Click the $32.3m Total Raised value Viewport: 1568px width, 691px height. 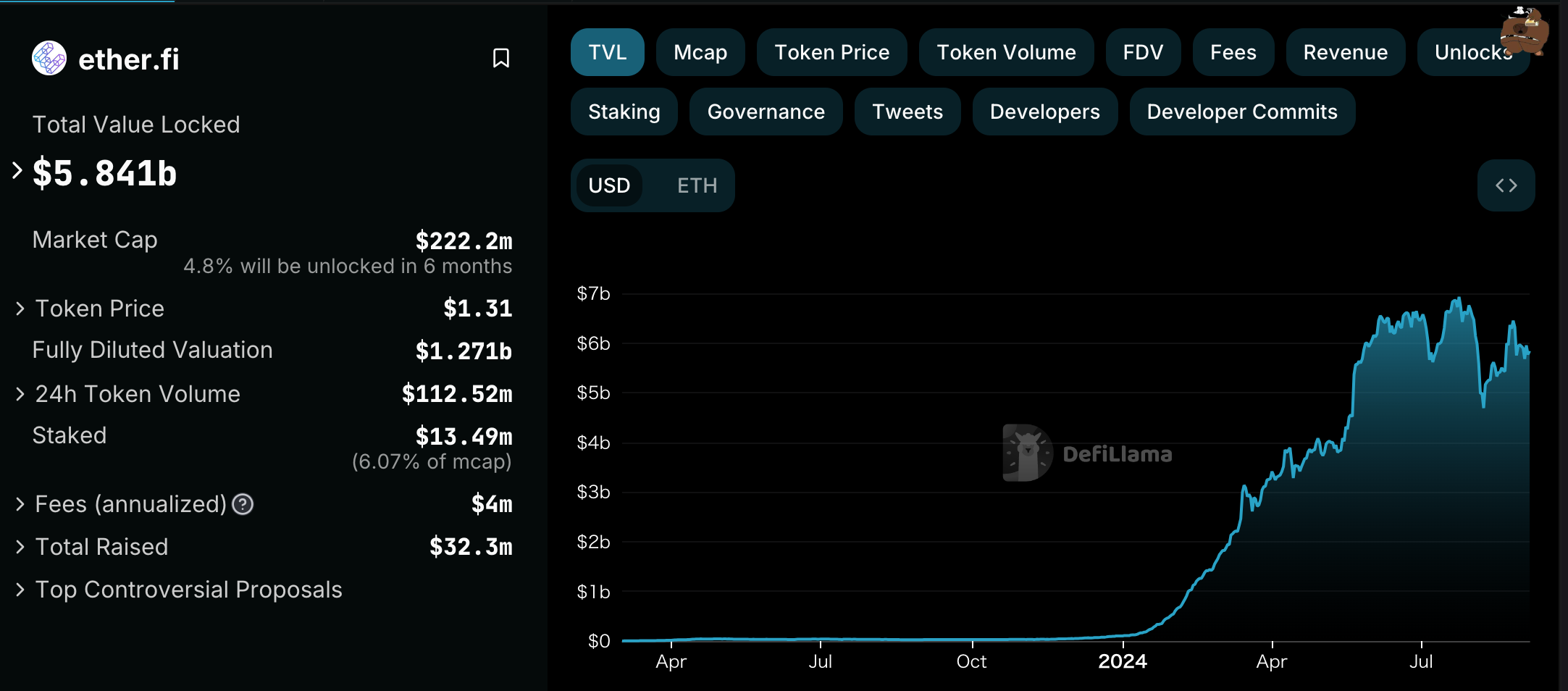(x=471, y=547)
